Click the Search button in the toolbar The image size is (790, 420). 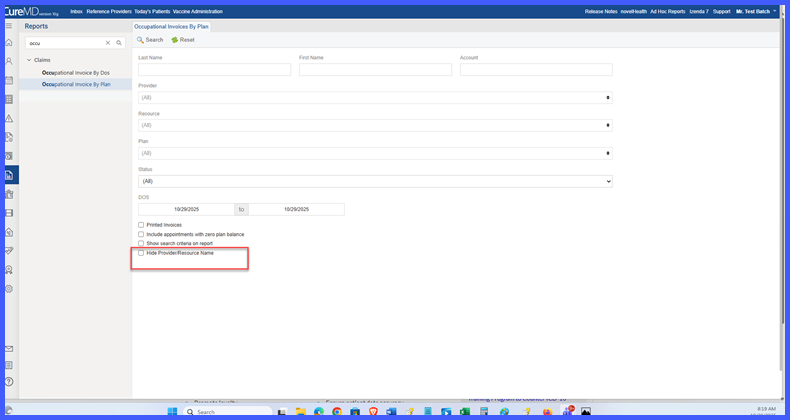tap(150, 40)
